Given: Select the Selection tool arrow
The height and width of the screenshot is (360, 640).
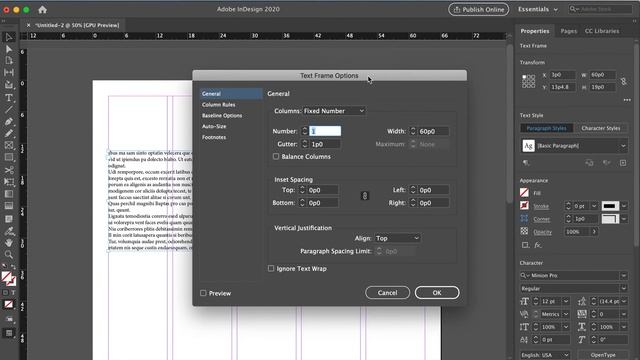Looking at the screenshot, I should point(9,37).
